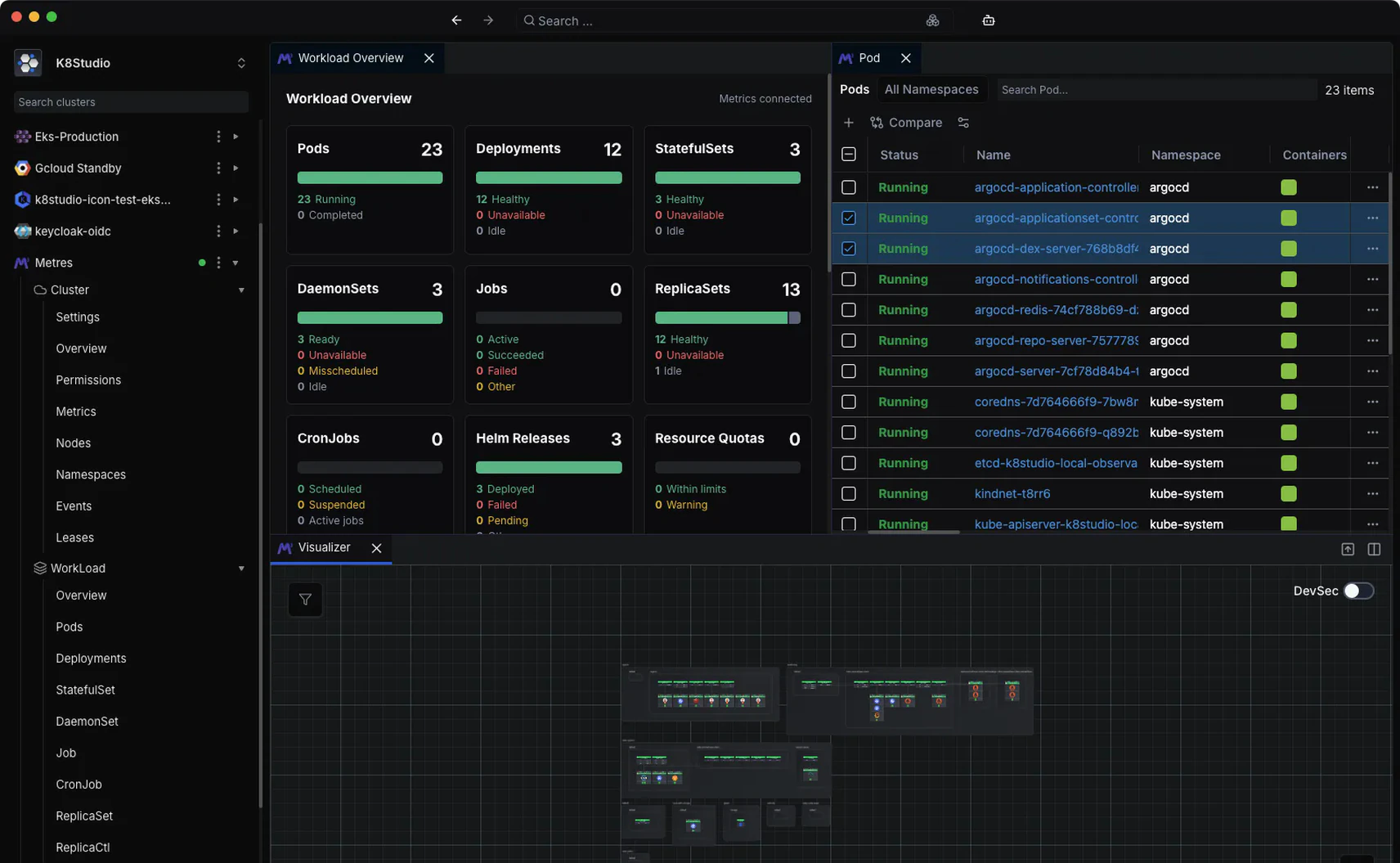Viewport: 1400px width, 863px height.
Task: Open the Visualizer filter funnel icon
Action: coord(305,600)
